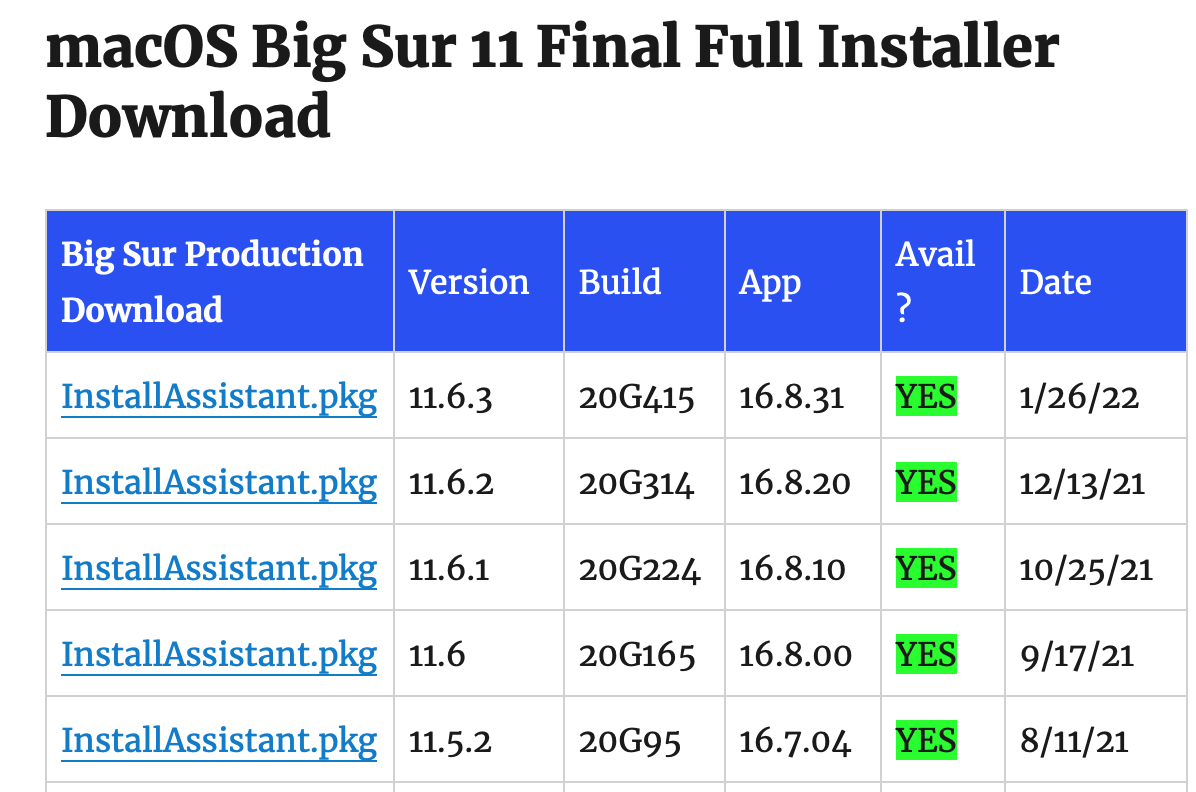Screen dimensions: 1196x792
Task: Click the Big Sur Production Download header
Action: 212,281
